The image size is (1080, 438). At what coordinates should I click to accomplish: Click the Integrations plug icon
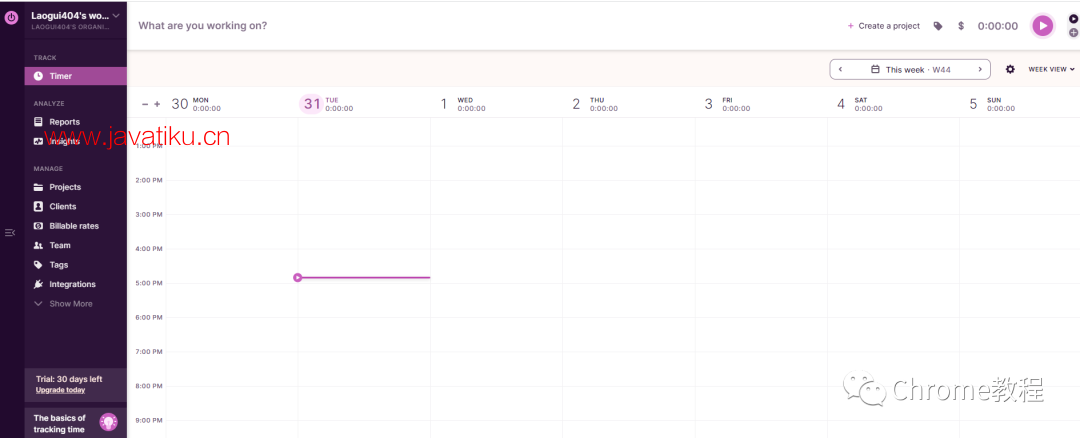(39, 284)
